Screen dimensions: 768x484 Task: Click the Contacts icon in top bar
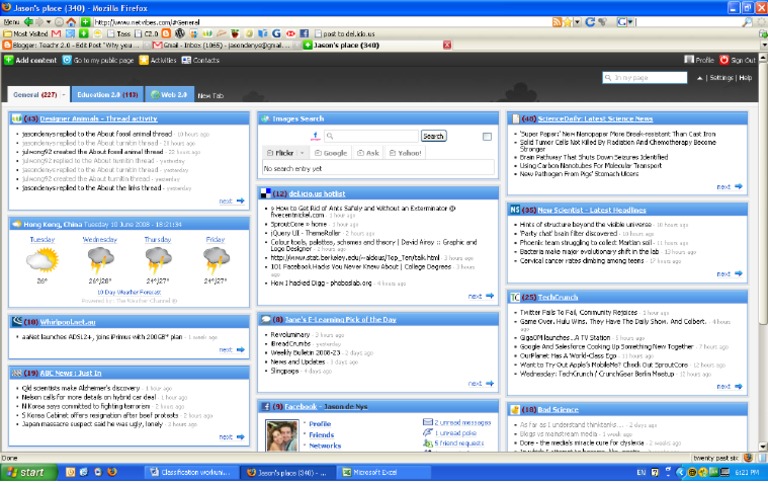[186, 60]
